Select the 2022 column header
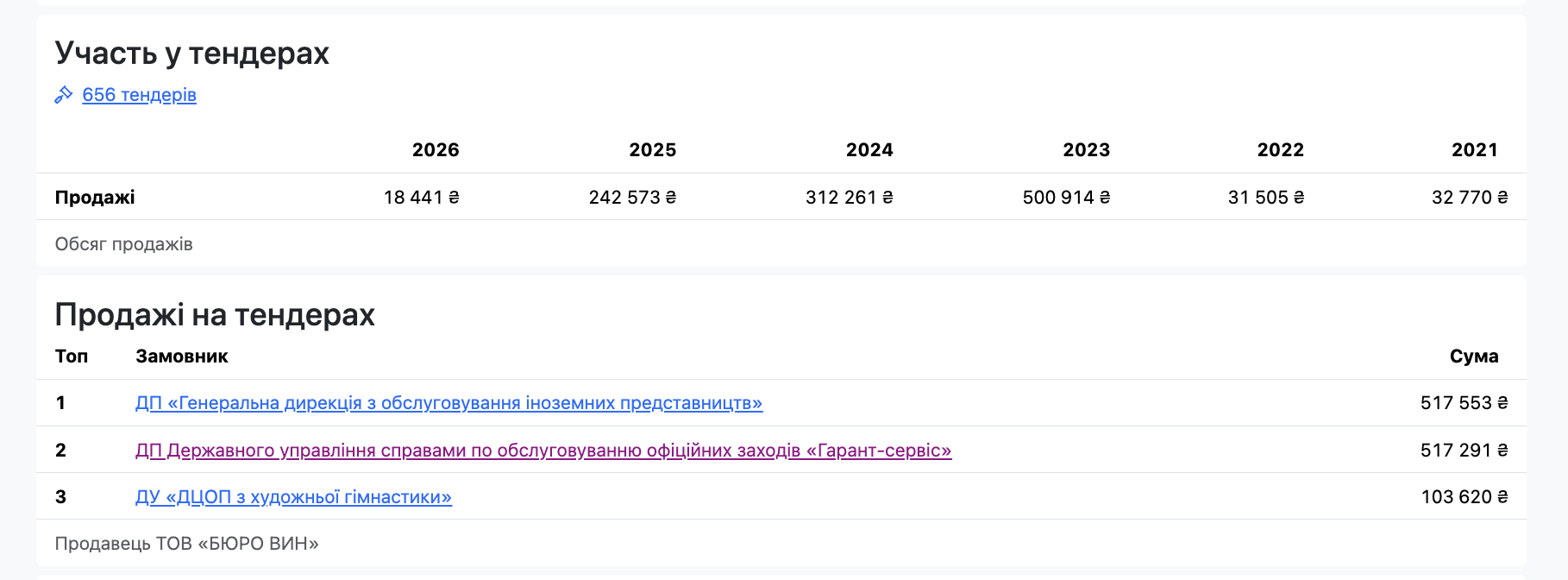The width and height of the screenshot is (1568, 580). [x=1280, y=150]
